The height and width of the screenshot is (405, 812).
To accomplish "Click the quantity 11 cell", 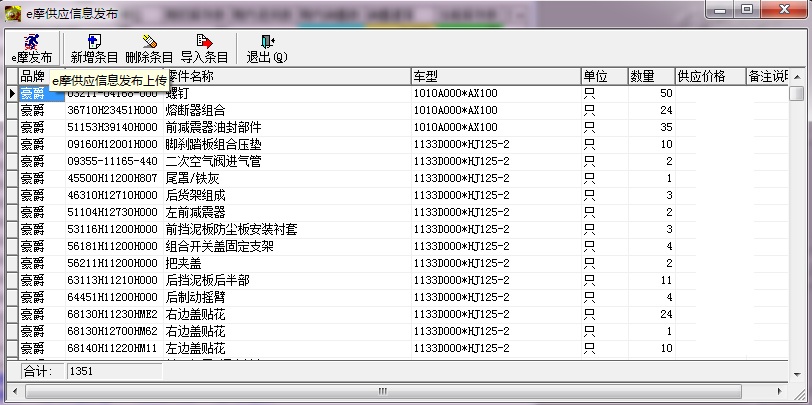I will 651,281.
